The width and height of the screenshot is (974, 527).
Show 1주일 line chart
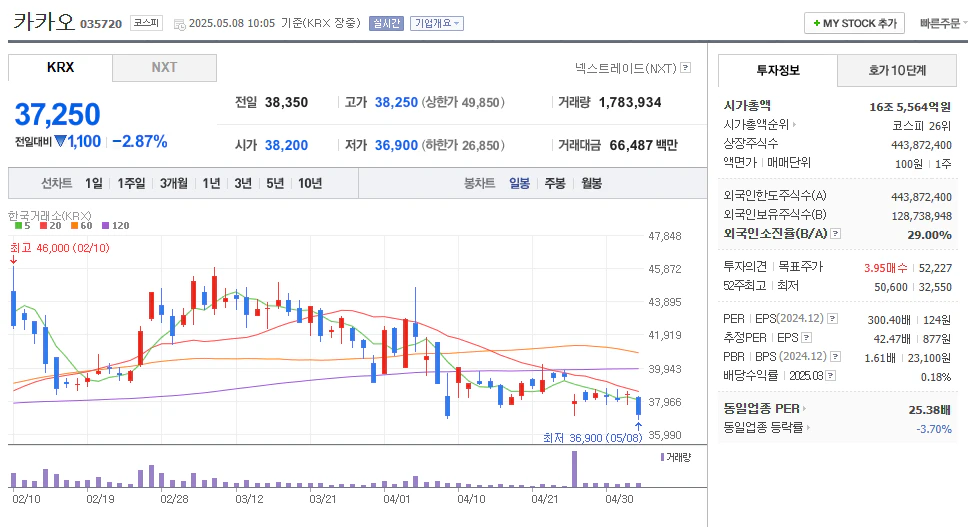pos(131,183)
